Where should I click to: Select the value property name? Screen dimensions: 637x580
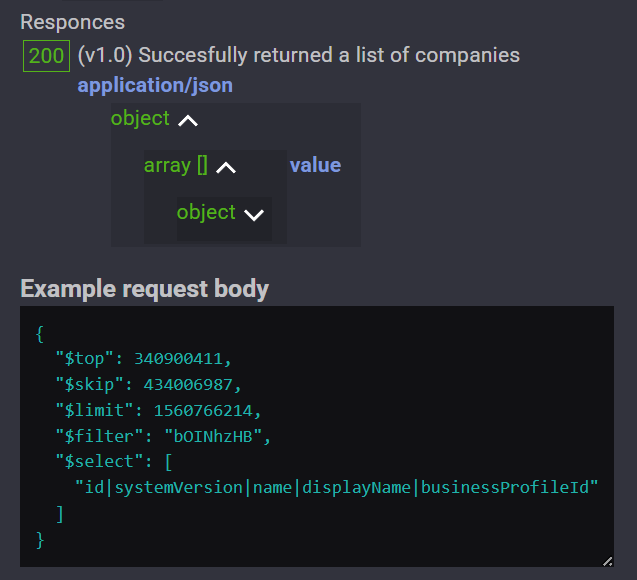315,165
